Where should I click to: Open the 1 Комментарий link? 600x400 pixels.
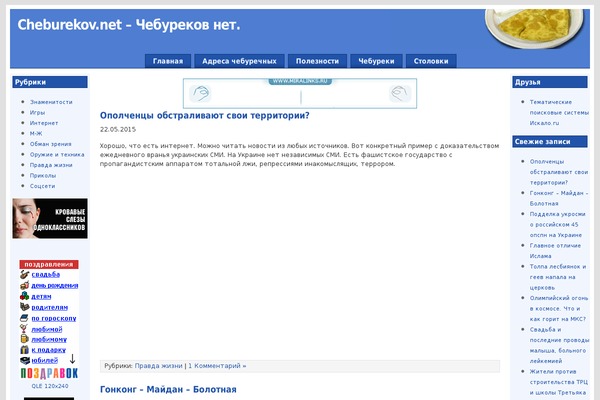[x=217, y=366]
